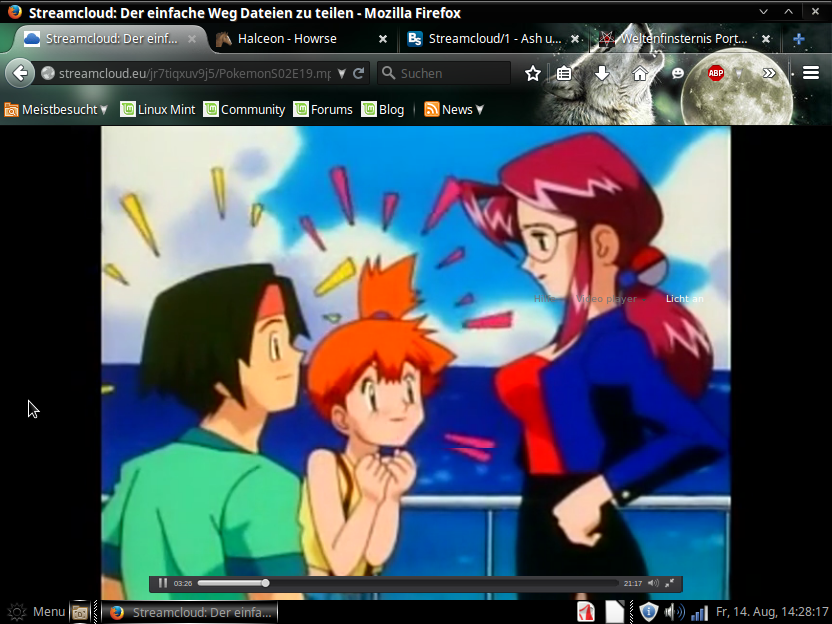Open the Video player link overlay
The image size is (832, 624).
tap(606, 299)
